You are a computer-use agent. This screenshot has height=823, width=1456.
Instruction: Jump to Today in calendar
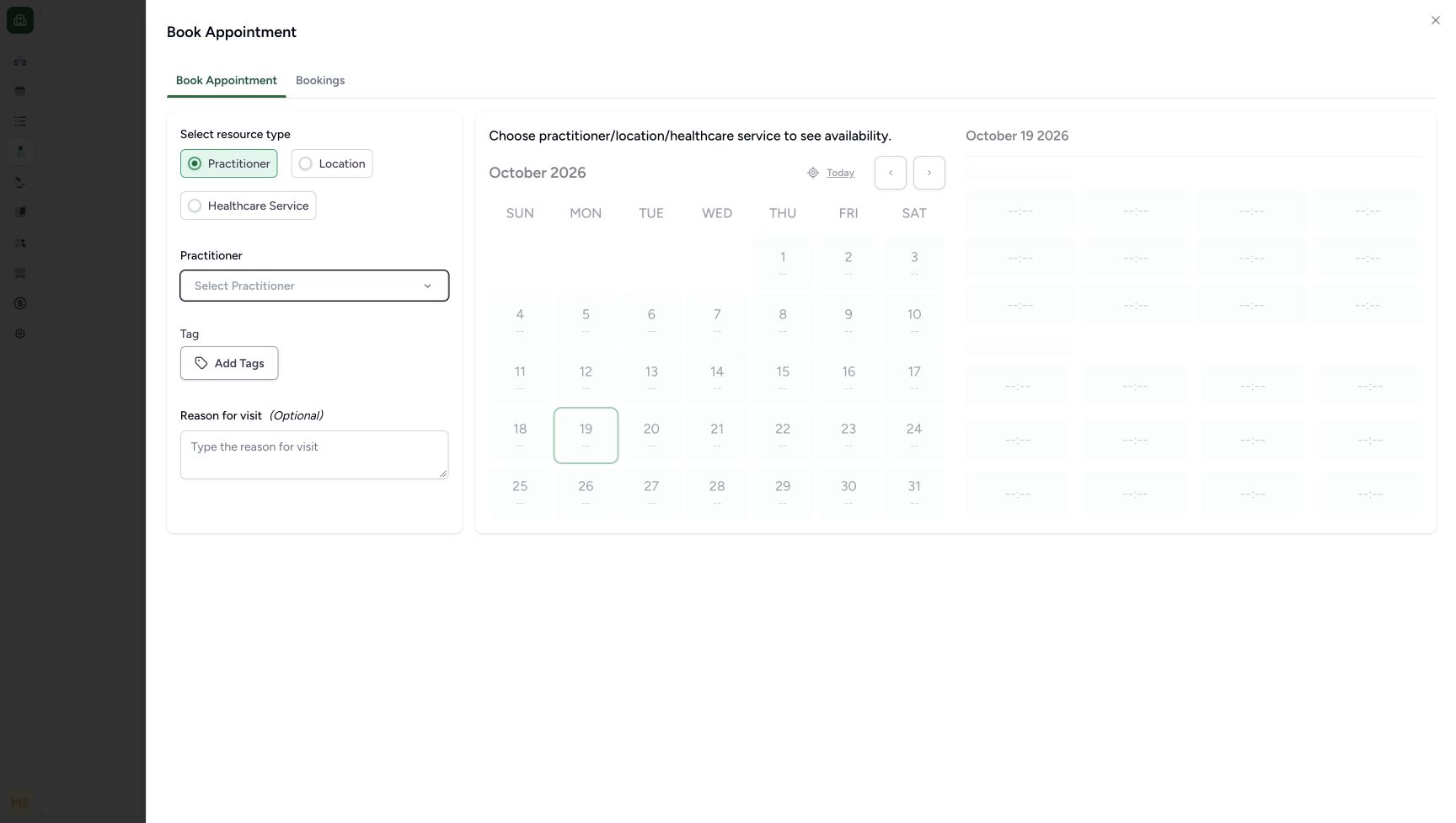[840, 173]
